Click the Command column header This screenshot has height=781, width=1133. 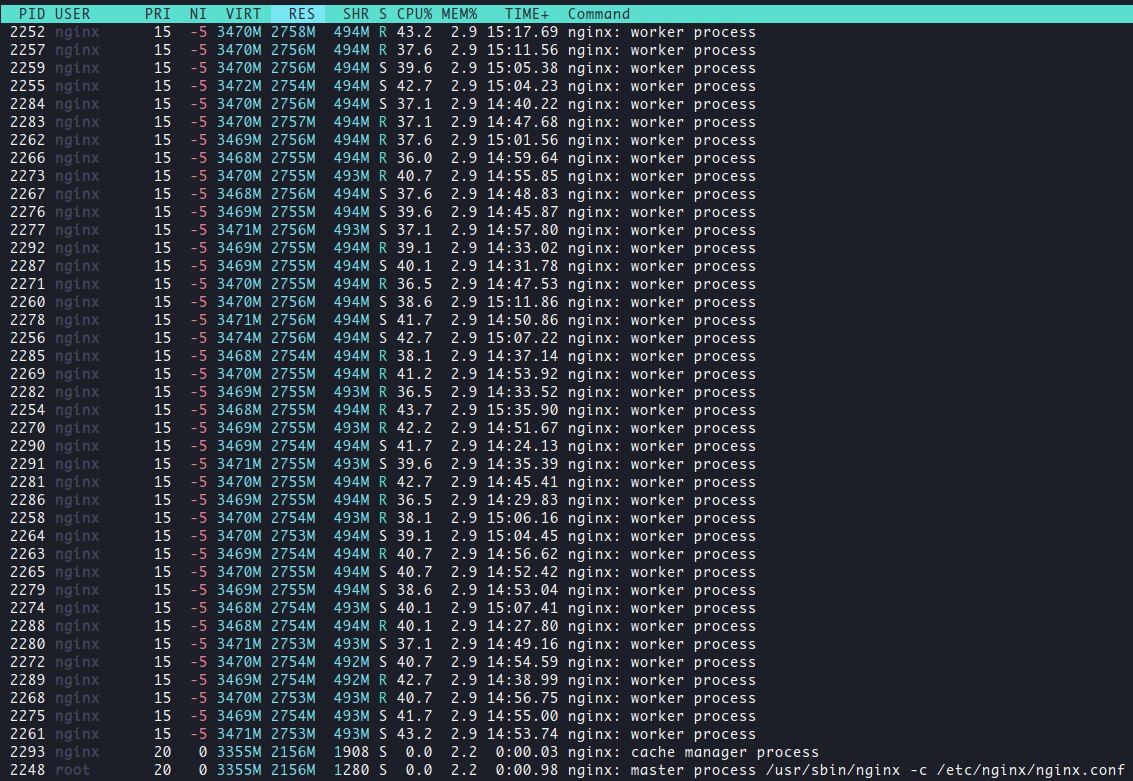(x=598, y=14)
